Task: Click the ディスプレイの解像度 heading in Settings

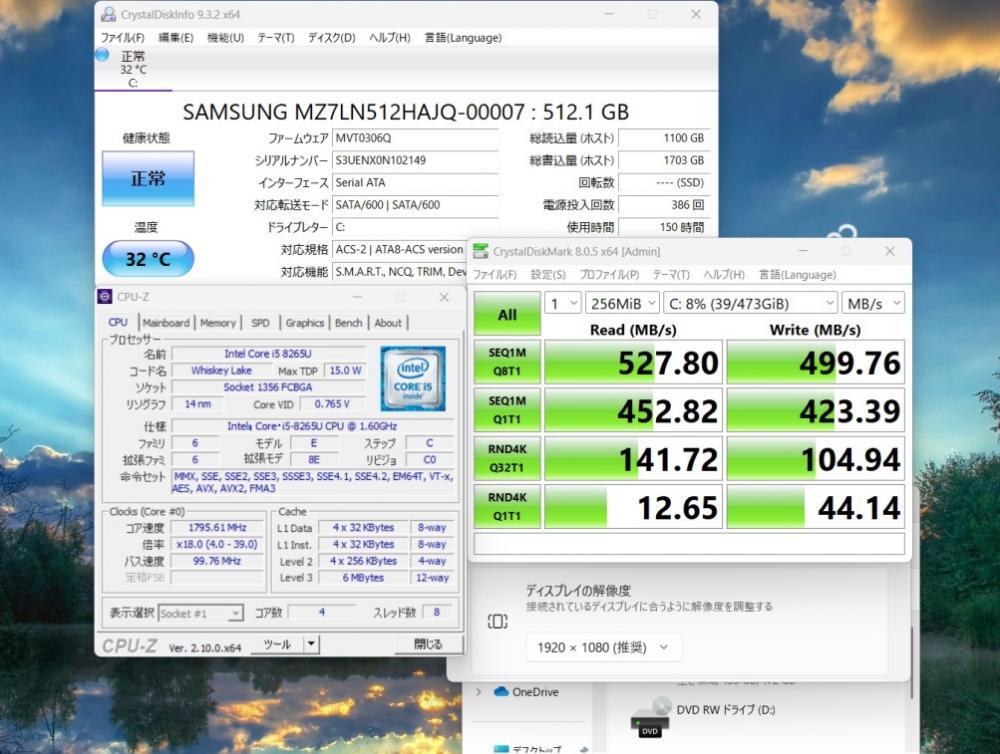Action: click(x=578, y=590)
